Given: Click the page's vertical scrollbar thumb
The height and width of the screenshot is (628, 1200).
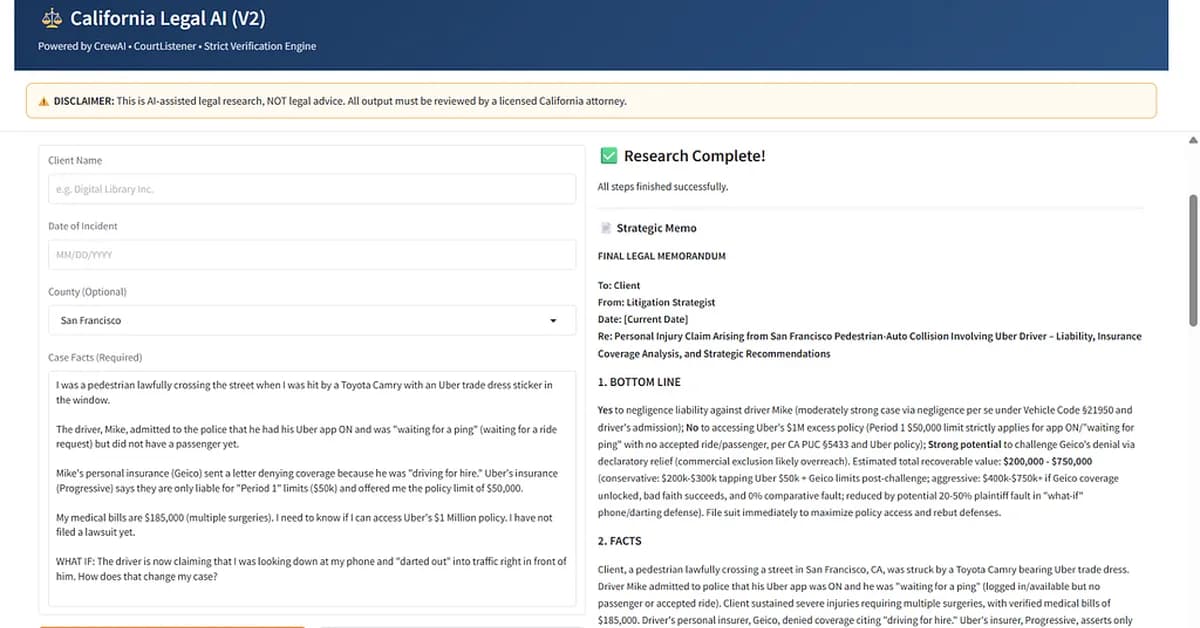Looking at the screenshot, I should click(x=1192, y=260).
